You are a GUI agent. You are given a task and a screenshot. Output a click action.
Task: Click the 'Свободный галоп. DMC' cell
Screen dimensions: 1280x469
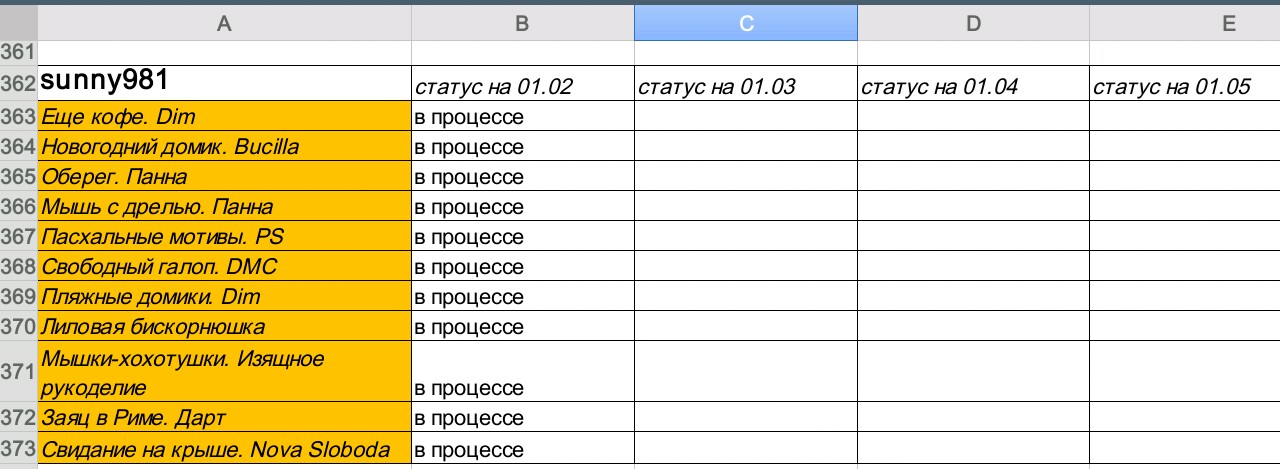click(224, 267)
